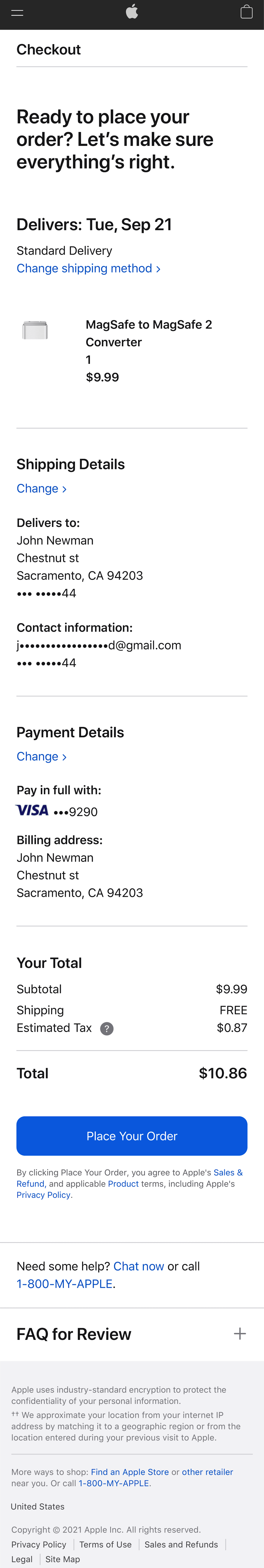Click the 1-800-MY-APPLE help phone link

[x=65, y=1284]
